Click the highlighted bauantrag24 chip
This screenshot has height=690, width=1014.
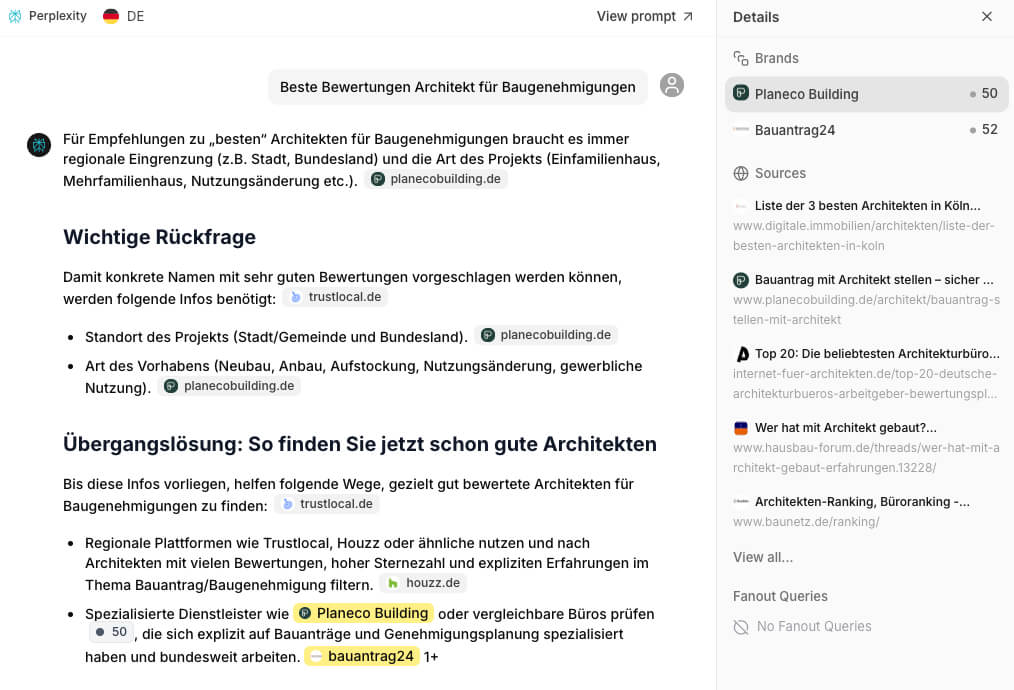pyautogui.click(x=361, y=656)
